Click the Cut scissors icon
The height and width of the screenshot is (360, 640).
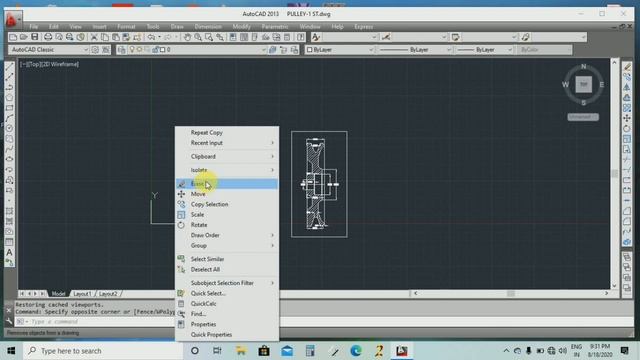click(94, 38)
